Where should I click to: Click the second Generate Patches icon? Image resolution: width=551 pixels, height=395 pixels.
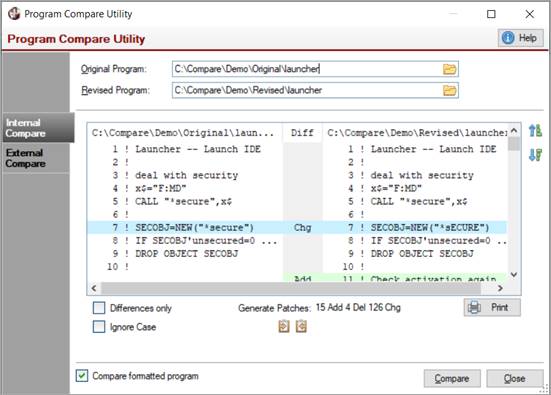(x=301, y=326)
